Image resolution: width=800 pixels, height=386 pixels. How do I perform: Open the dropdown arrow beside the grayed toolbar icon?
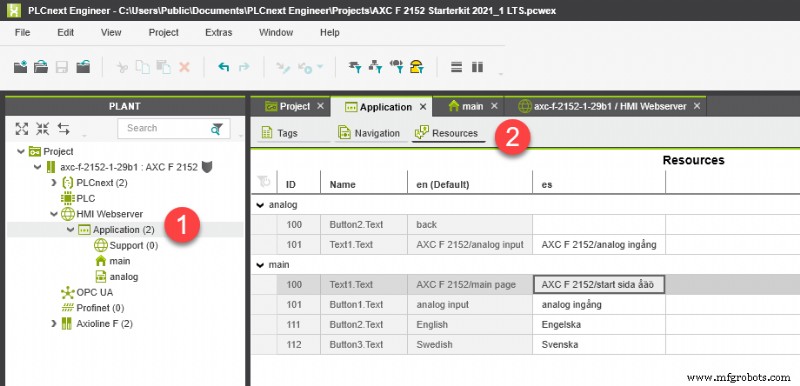(320, 67)
